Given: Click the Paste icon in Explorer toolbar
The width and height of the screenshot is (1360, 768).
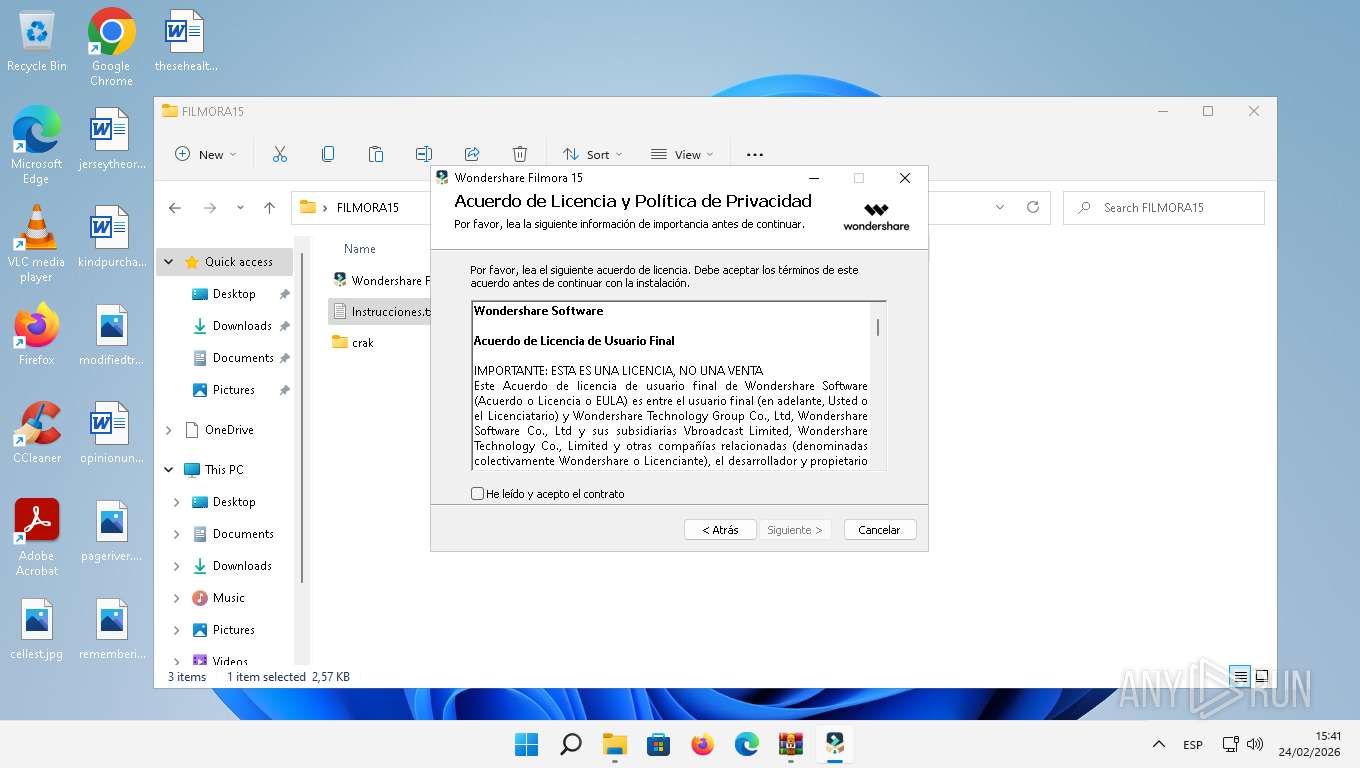Looking at the screenshot, I should (376, 154).
